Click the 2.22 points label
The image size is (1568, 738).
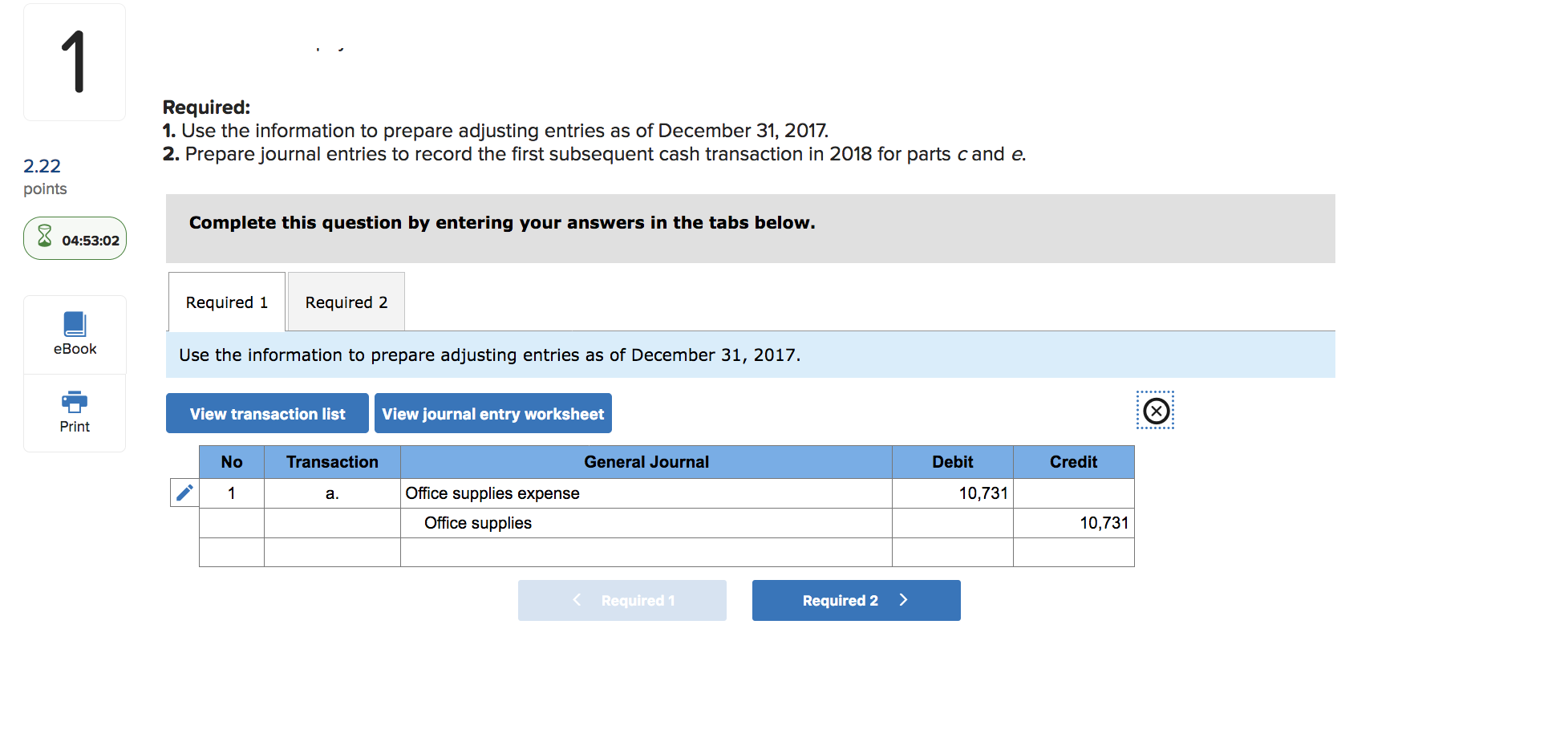coord(45,176)
